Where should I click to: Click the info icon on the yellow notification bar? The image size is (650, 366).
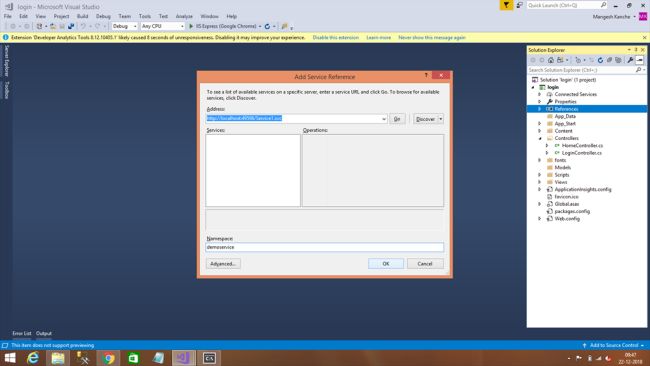(x=5, y=37)
